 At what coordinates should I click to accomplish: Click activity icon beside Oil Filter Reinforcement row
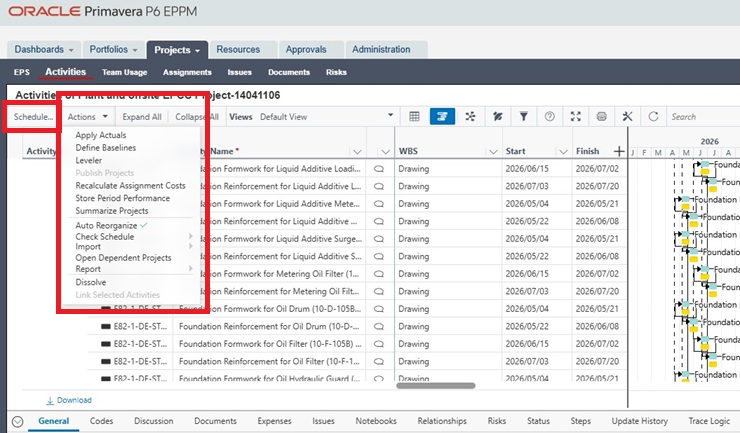pos(106,362)
